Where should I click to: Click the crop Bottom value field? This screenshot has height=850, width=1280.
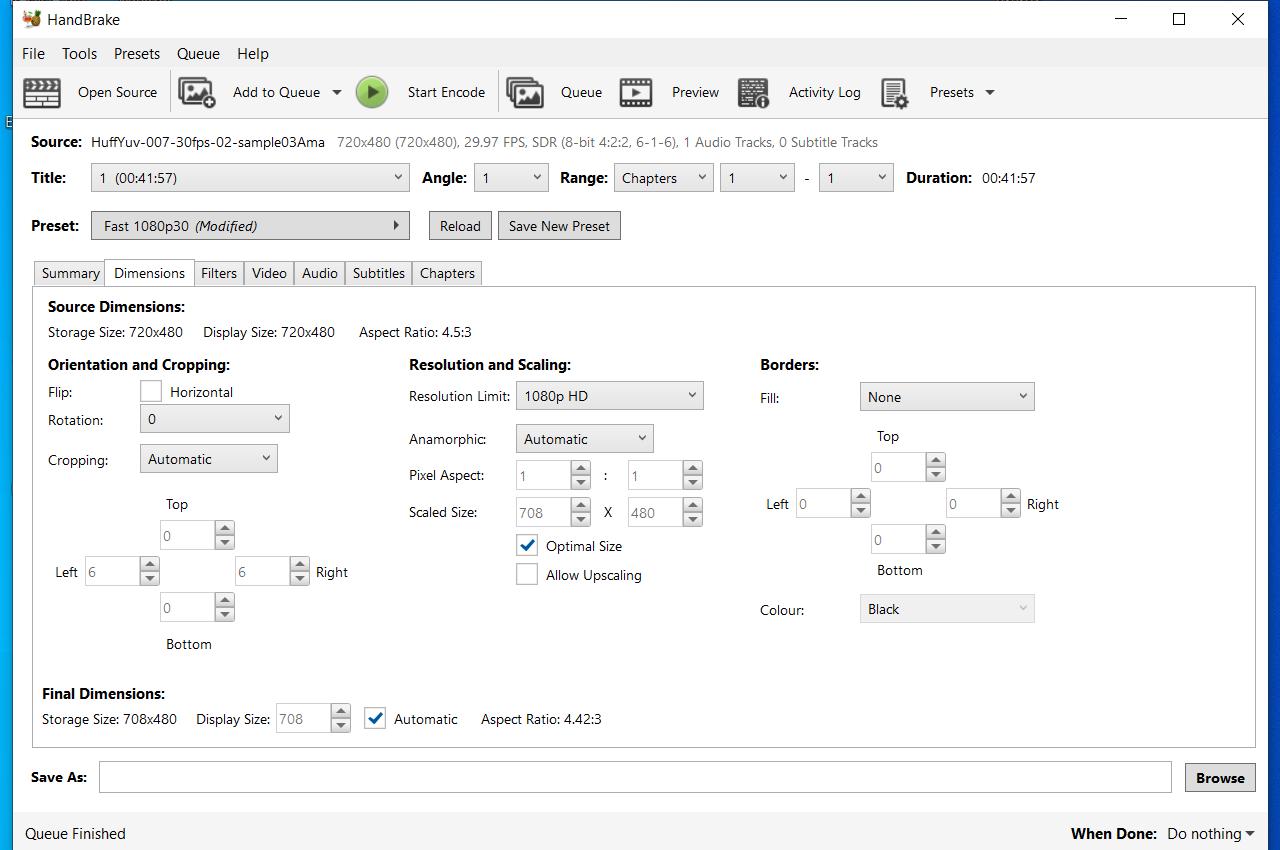coord(187,608)
